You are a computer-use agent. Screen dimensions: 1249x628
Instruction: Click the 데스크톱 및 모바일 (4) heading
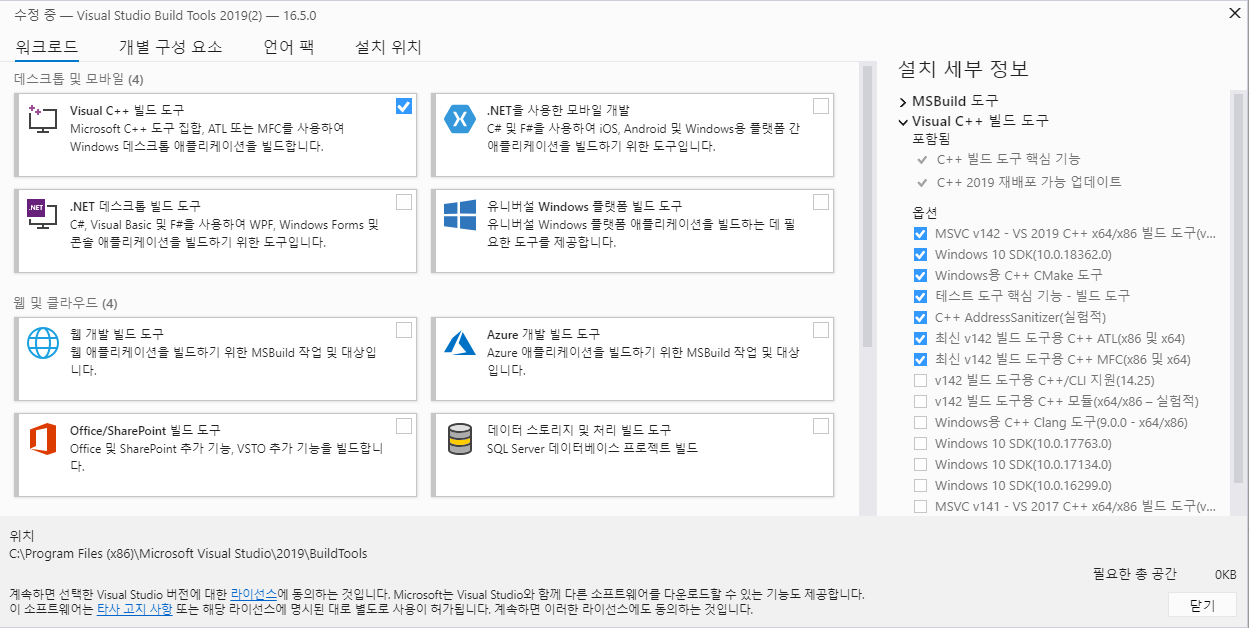click(79, 78)
